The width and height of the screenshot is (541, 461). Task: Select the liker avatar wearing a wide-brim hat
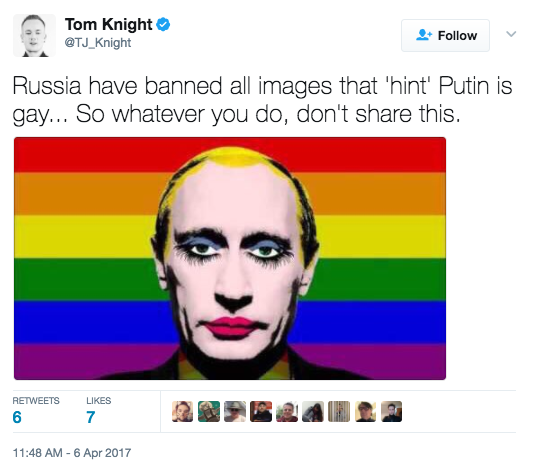pyautogui.click(x=235, y=411)
